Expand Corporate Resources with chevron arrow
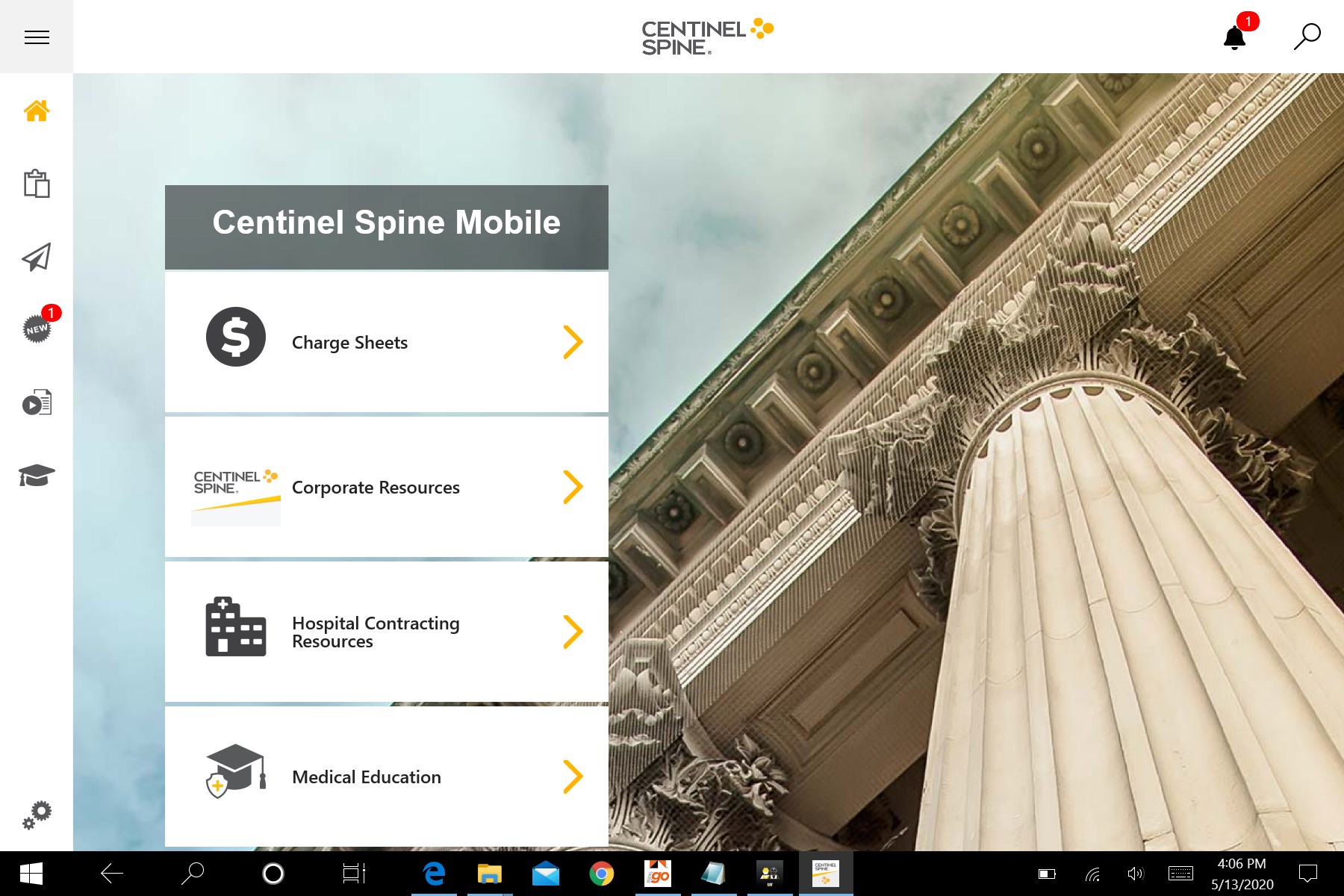1344x896 pixels. (573, 487)
